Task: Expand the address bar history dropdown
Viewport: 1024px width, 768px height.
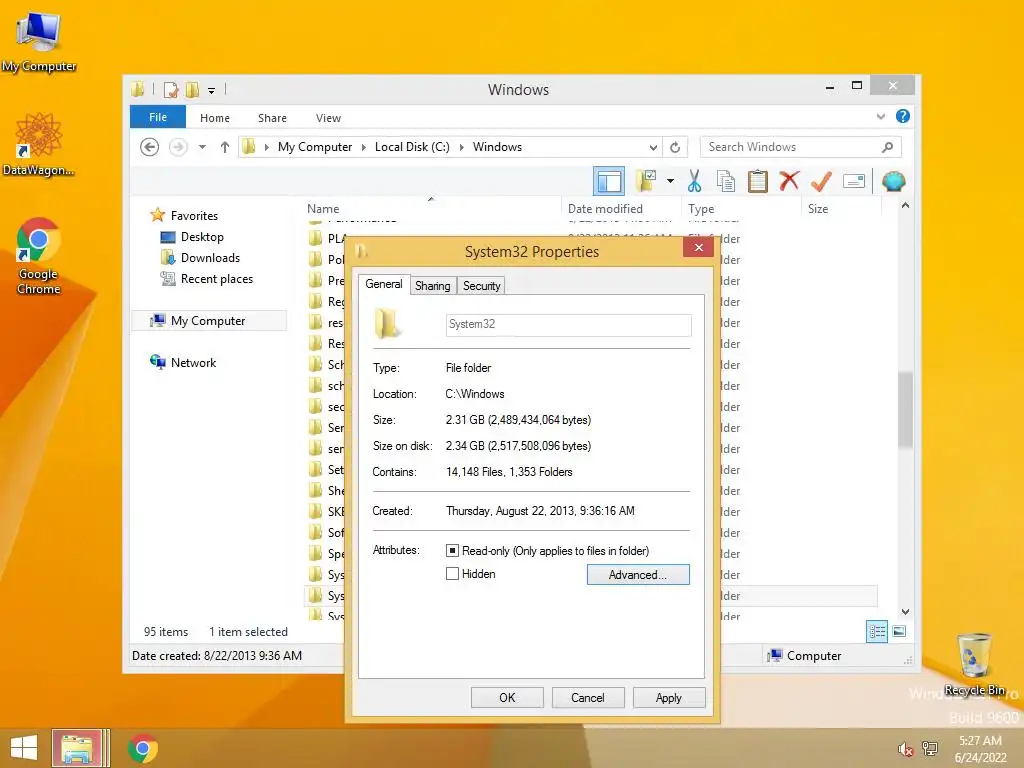Action: [x=653, y=147]
